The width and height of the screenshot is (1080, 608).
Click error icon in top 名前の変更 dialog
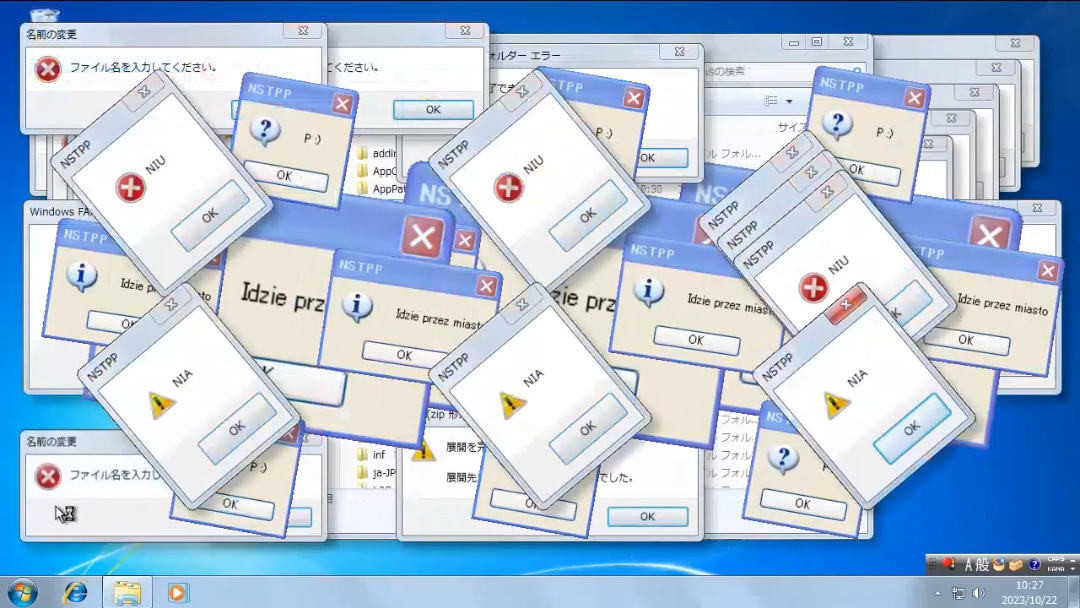tap(48, 69)
